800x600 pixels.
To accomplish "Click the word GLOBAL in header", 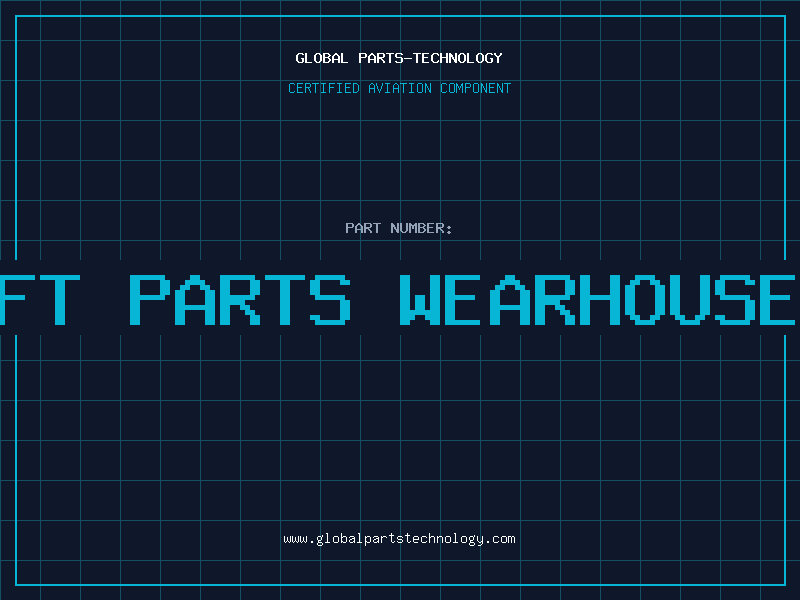I will (x=321, y=58).
